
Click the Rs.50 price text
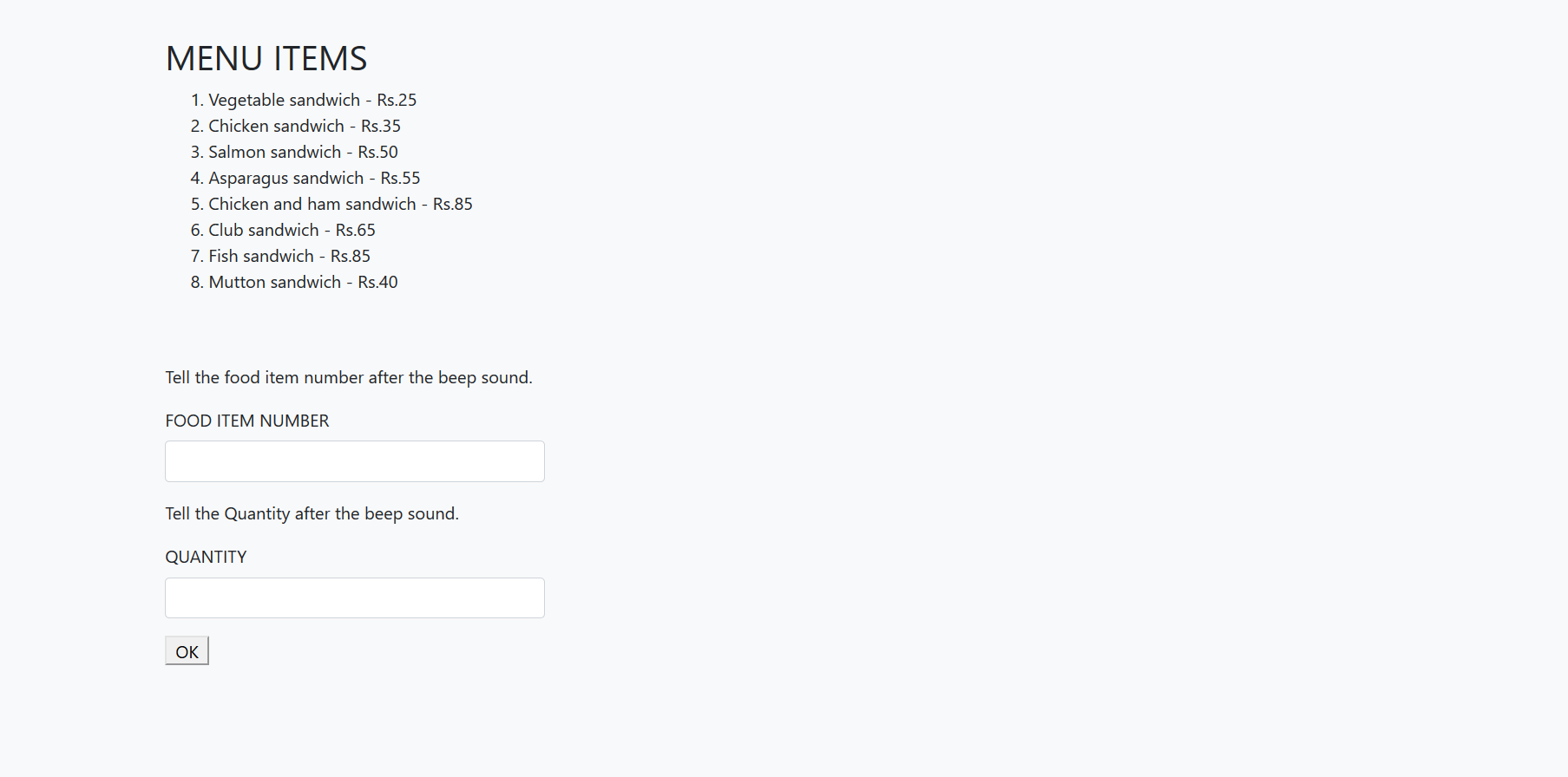tap(378, 153)
